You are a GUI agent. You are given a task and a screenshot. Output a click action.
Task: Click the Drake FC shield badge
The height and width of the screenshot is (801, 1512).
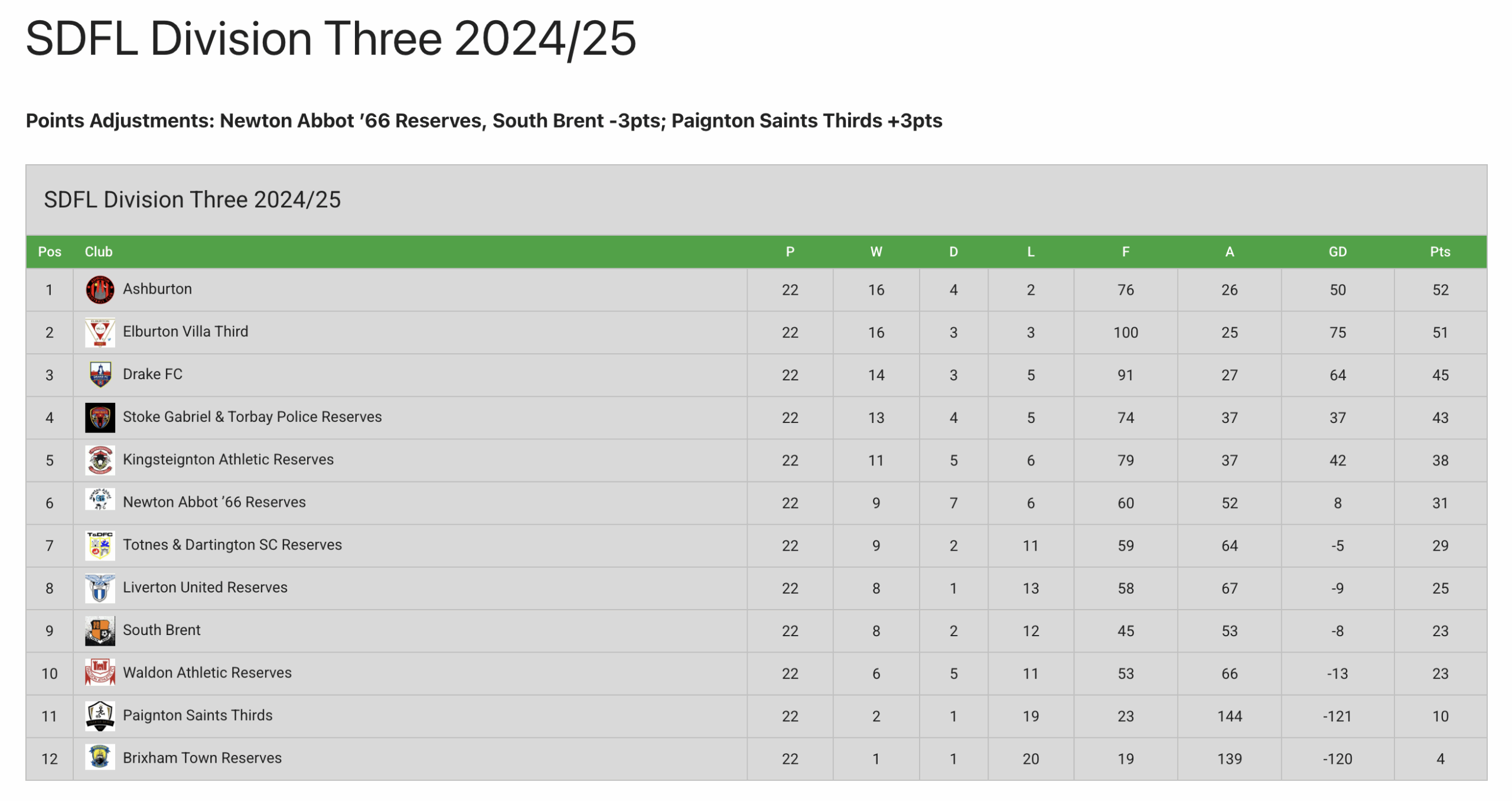click(100, 375)
